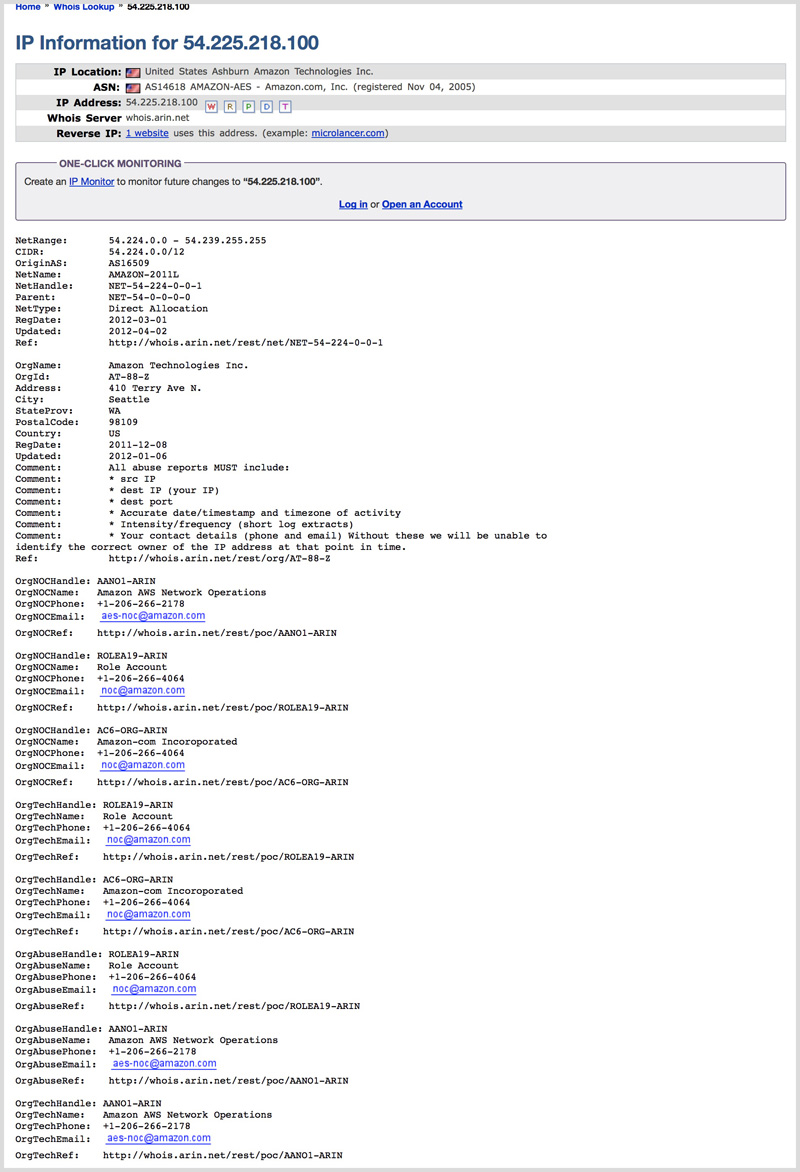Open the microlancer.com example link
This screenshot has height=1172, width=800.
pos(348,133)
